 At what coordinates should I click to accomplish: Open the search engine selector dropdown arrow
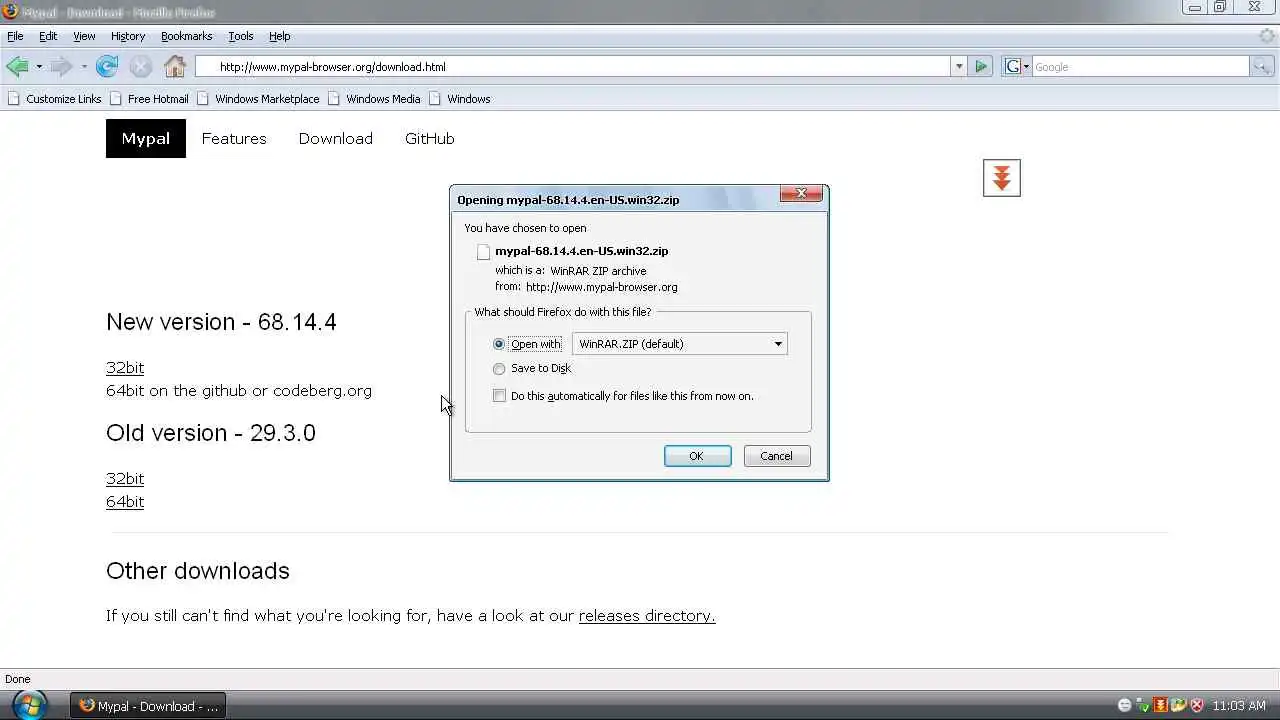[1025, 67]
